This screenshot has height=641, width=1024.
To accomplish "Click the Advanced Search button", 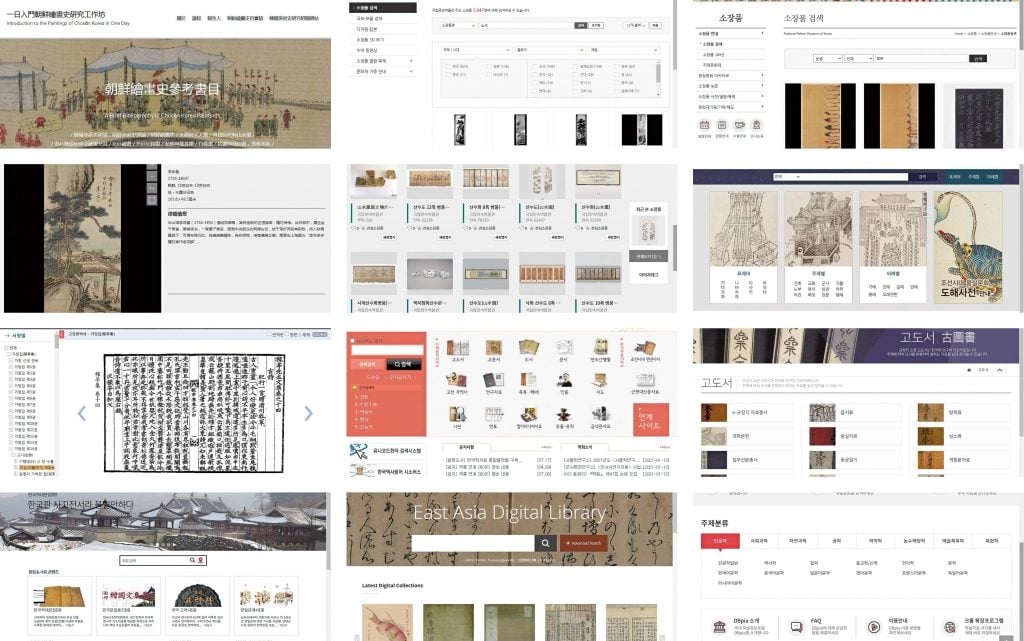I will tap(584, 543).
